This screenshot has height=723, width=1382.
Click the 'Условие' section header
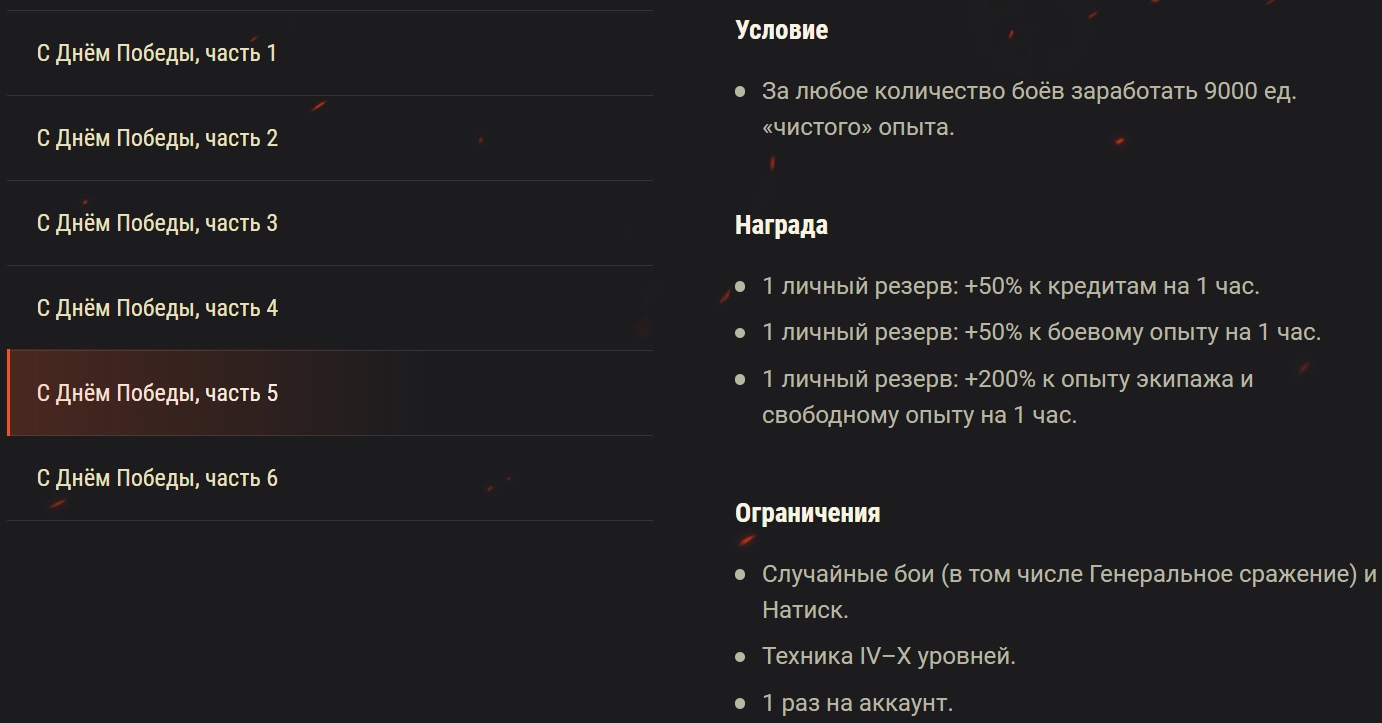781,30
